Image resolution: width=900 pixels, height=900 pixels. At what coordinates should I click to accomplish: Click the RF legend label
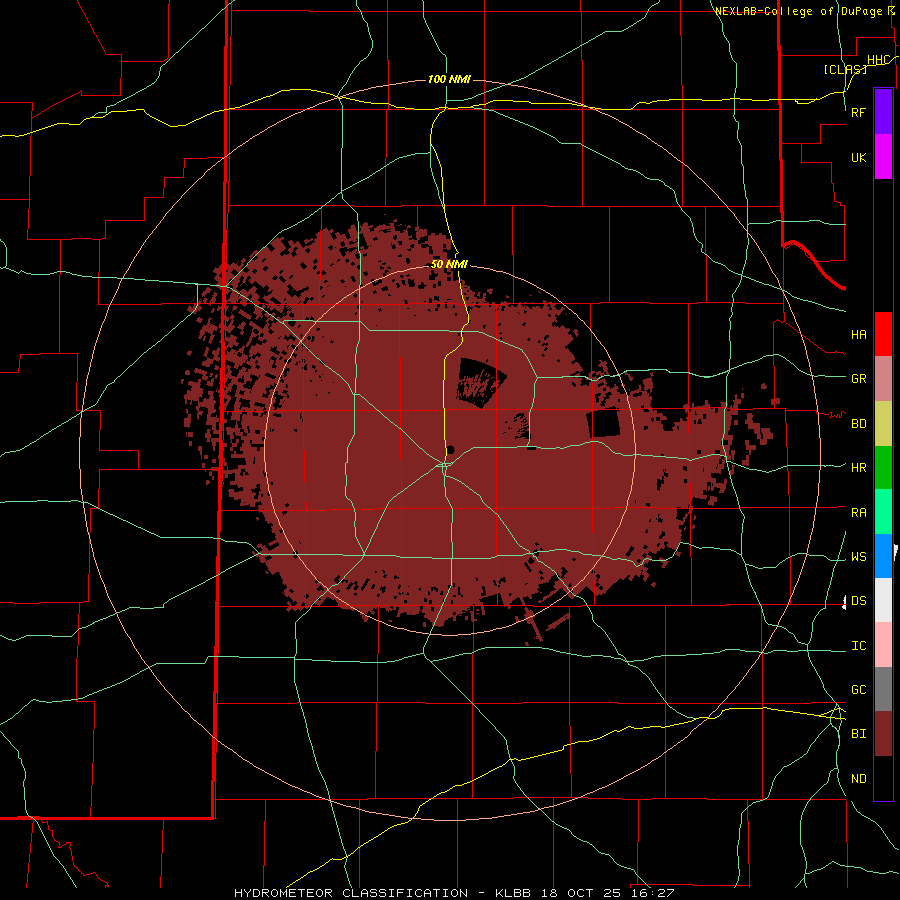(859, 112)
